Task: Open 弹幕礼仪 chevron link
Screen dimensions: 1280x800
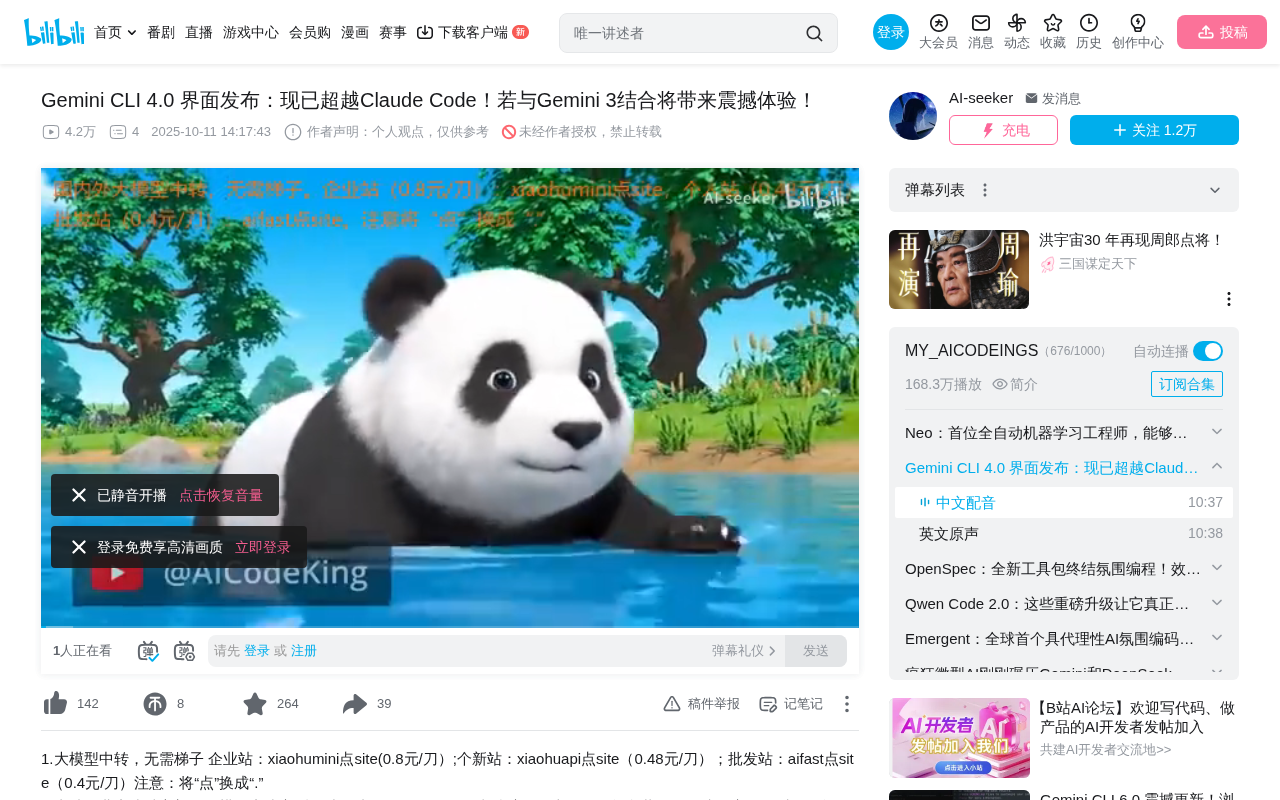Action: 745,651
